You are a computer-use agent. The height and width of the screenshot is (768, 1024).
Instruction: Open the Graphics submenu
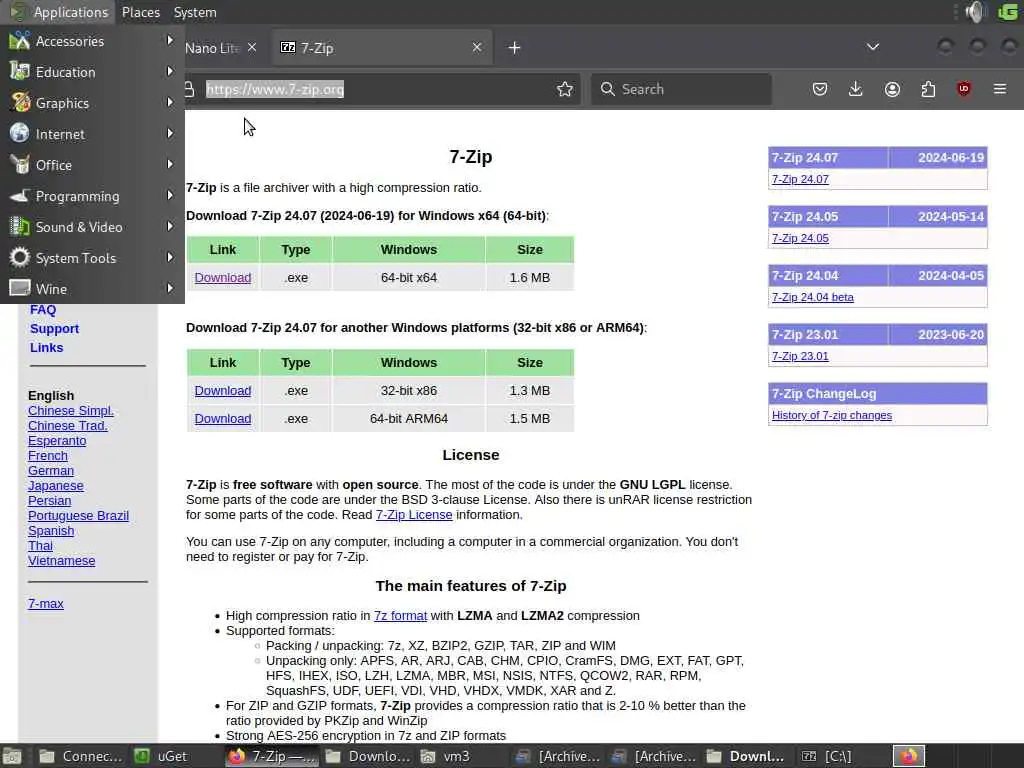pyautogui.click(x=92, y=103)
